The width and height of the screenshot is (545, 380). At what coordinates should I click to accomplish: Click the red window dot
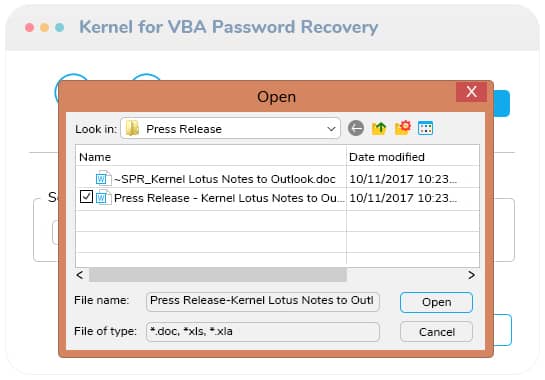click(30, 27)
